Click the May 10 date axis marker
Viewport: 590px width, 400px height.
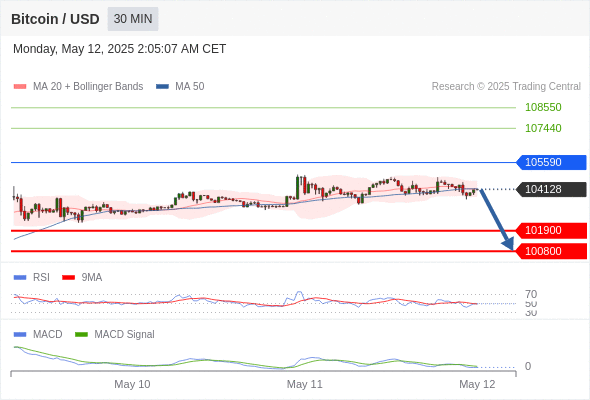point(132,384)
